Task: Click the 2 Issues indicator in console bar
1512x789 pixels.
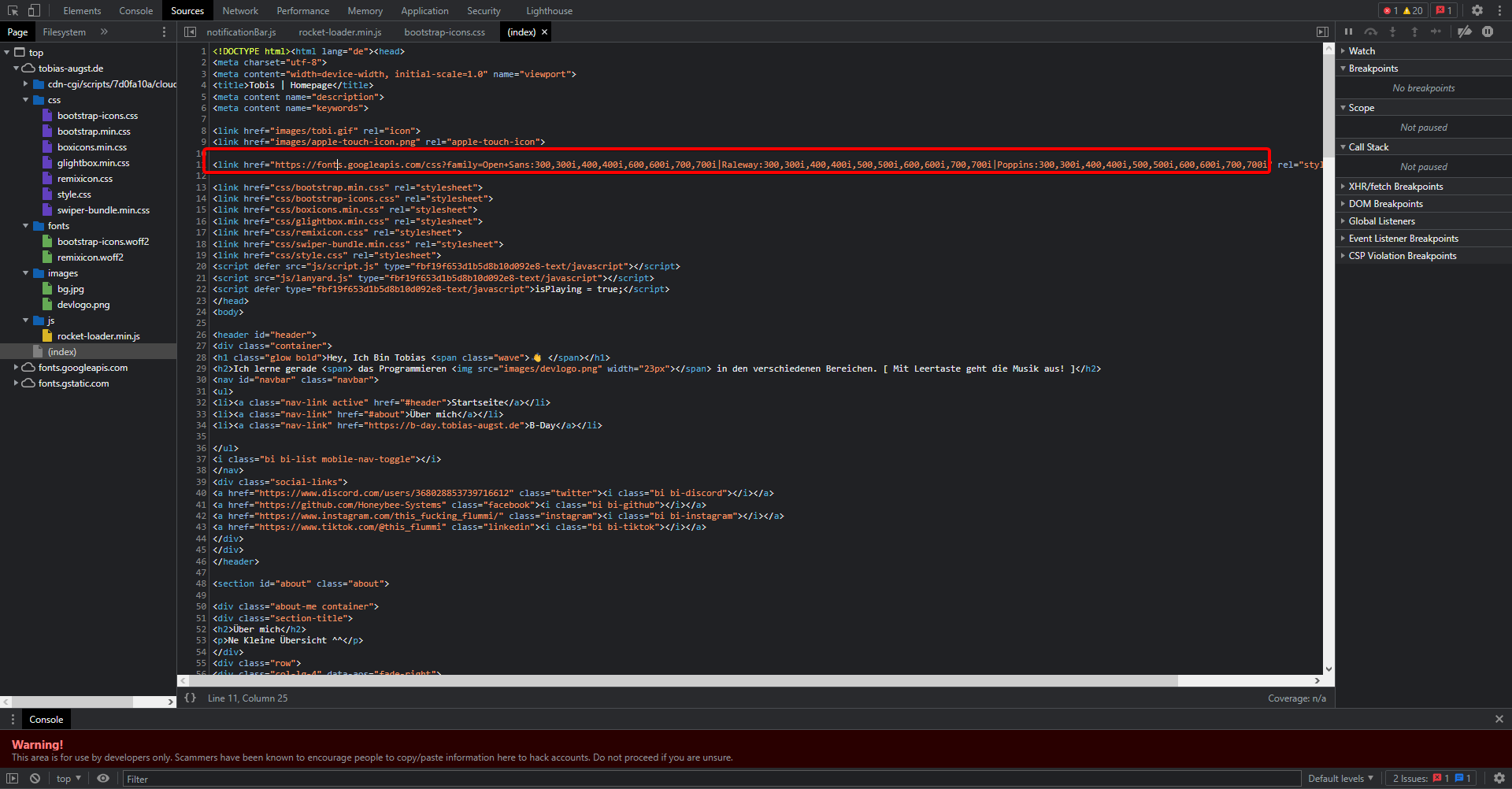Action: 1431,778
